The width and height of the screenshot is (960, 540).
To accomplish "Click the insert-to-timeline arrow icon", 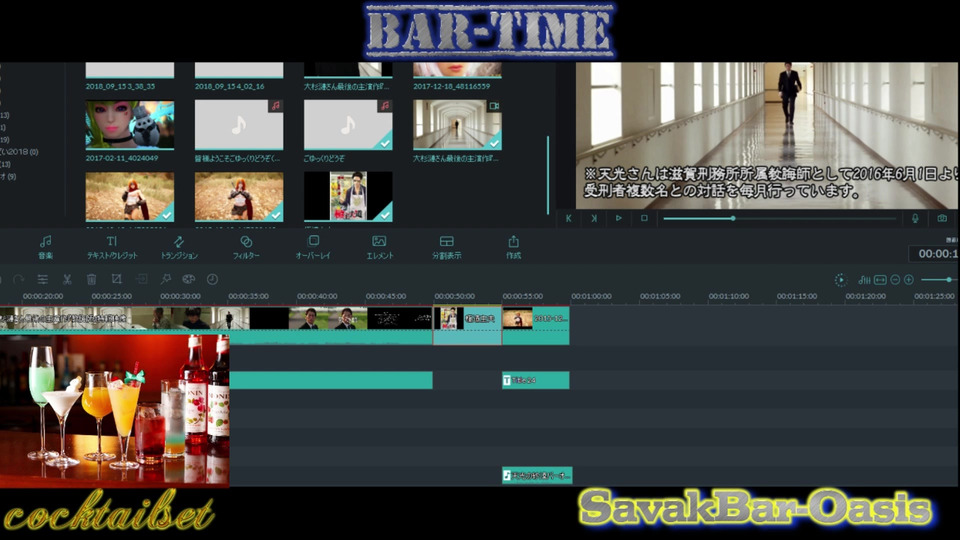I will point(141,279).
